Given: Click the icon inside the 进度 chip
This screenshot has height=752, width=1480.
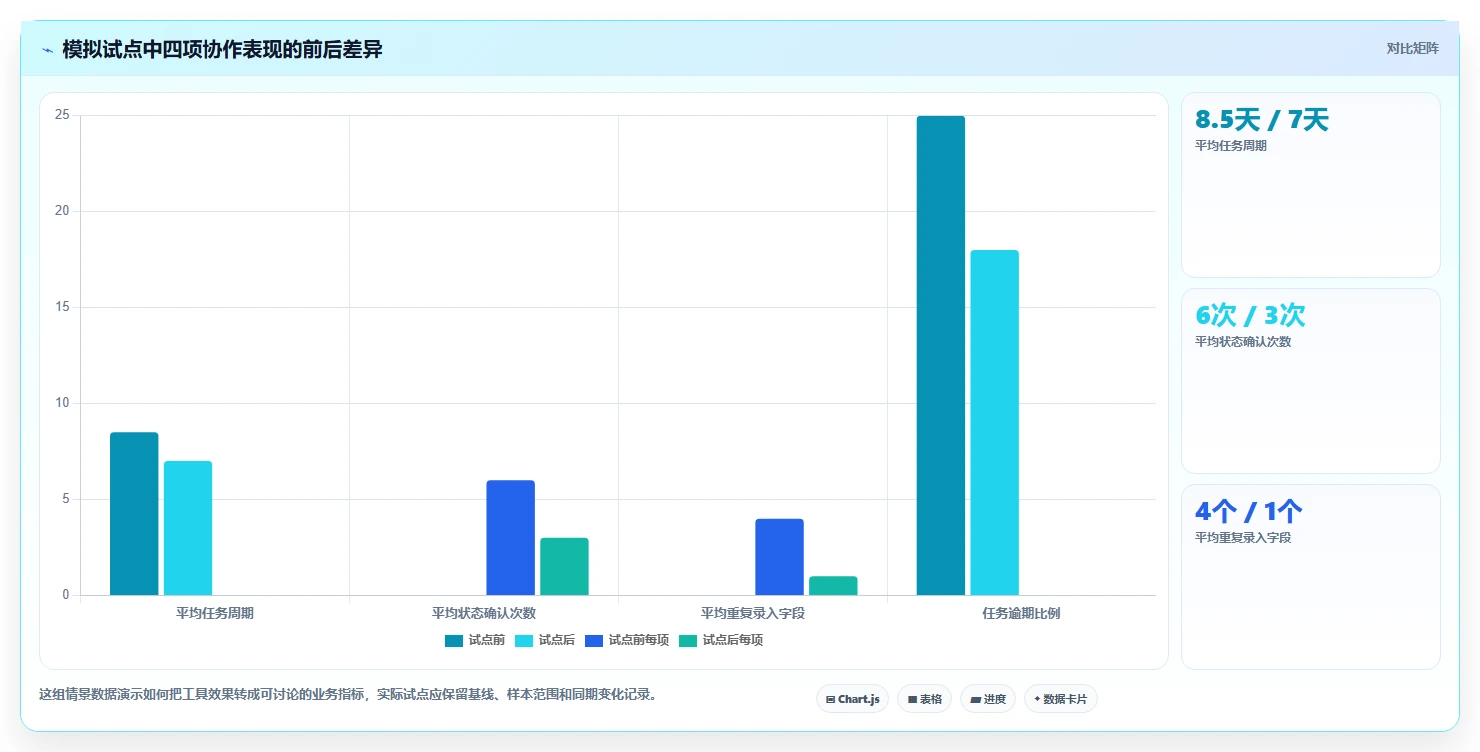Looking at the screenshot, I should (975, 700).
